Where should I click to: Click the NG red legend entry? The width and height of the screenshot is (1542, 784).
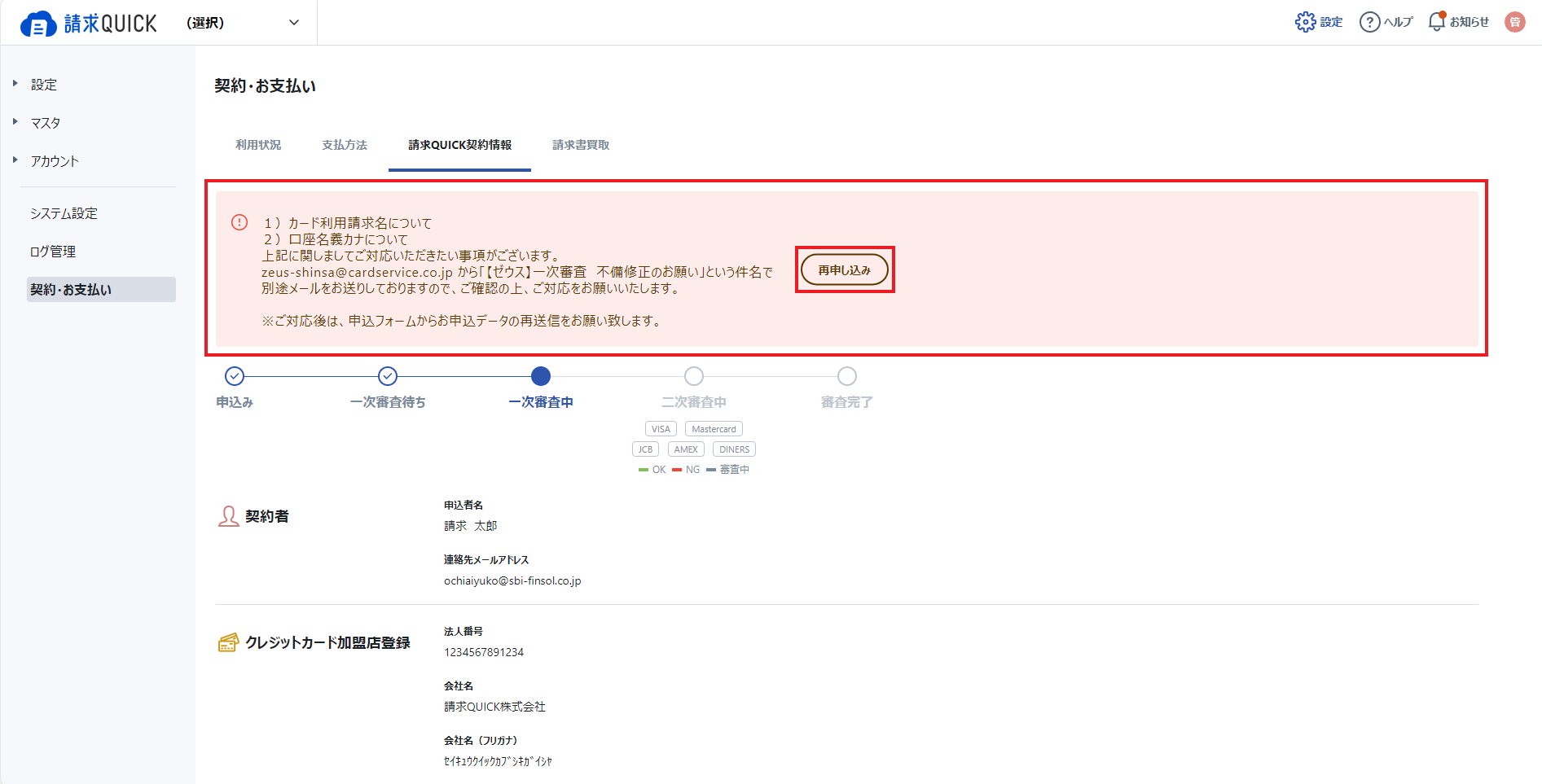686,470
